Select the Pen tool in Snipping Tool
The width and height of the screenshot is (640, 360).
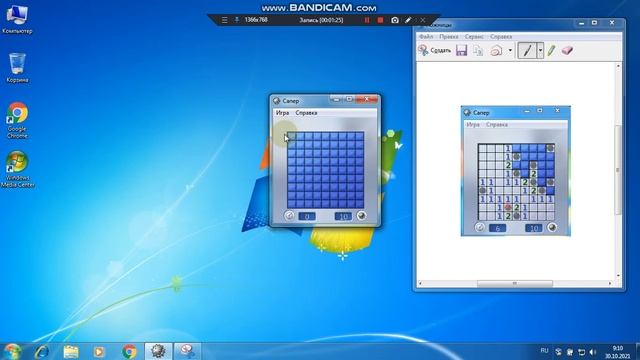[x=527, y=51]
